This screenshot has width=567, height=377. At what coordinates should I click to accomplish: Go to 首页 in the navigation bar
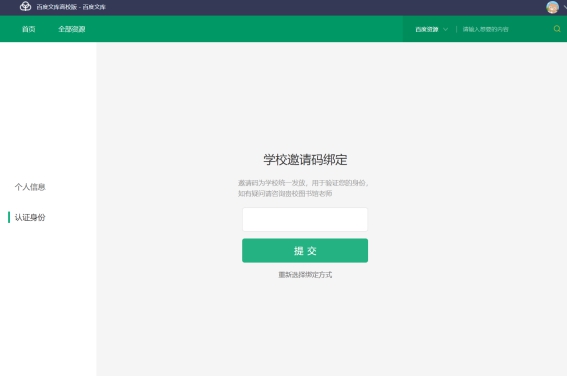pos(29,29)
